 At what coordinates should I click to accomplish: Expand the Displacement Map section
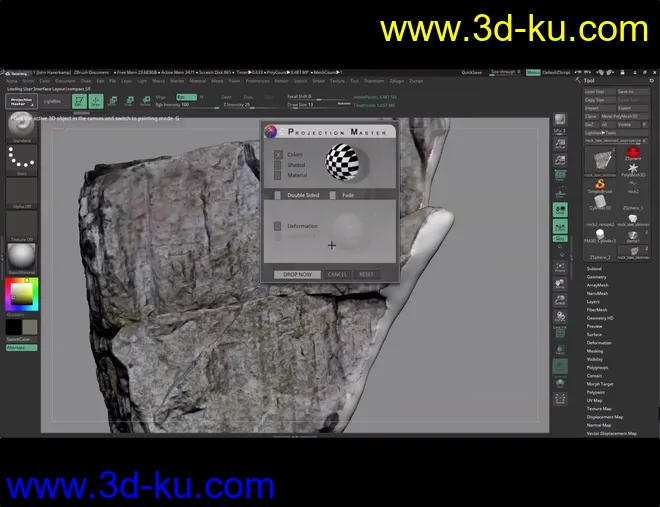pos(605,417)
